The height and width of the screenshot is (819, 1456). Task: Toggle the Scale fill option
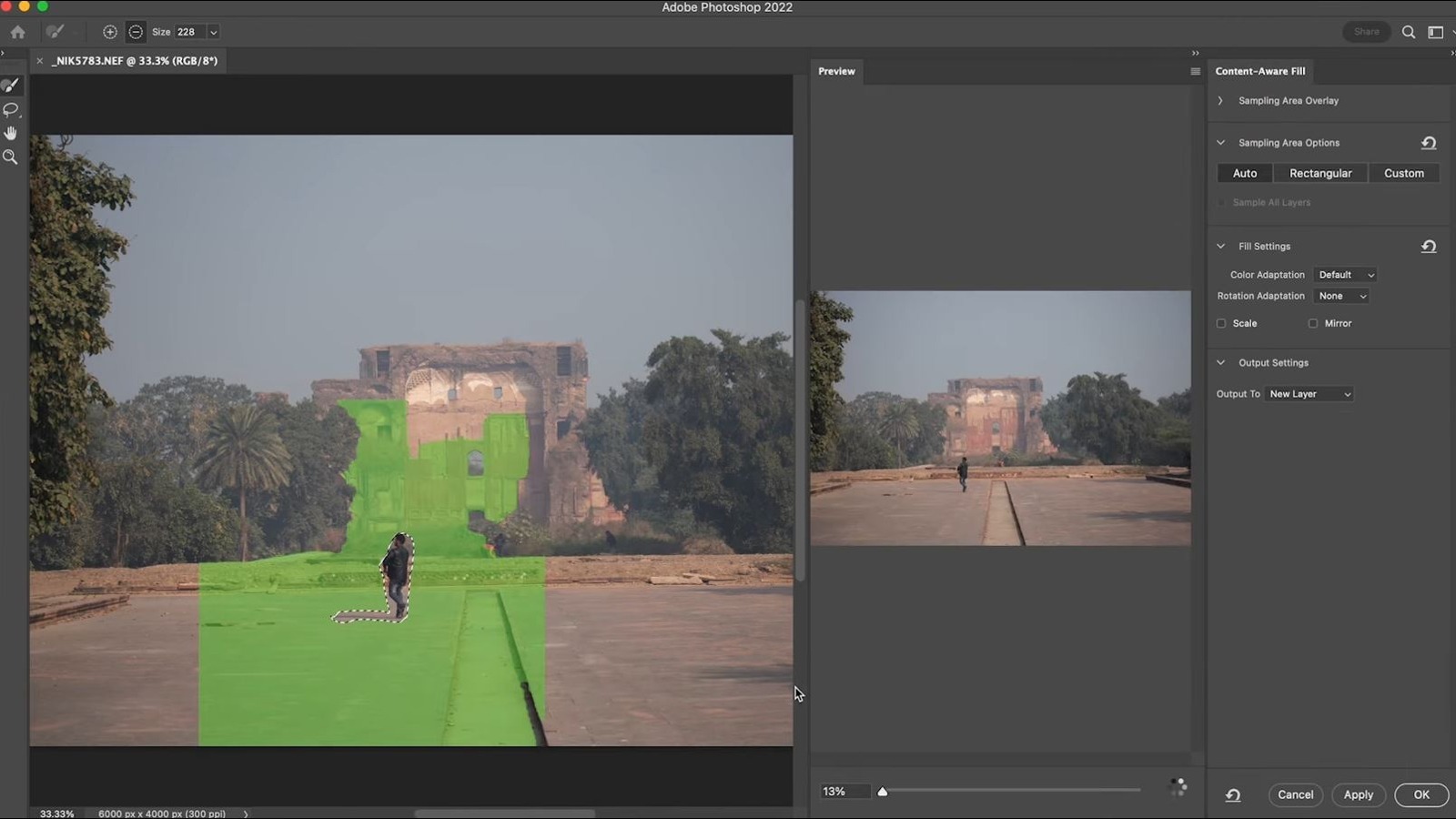[x=1221, y=323]
